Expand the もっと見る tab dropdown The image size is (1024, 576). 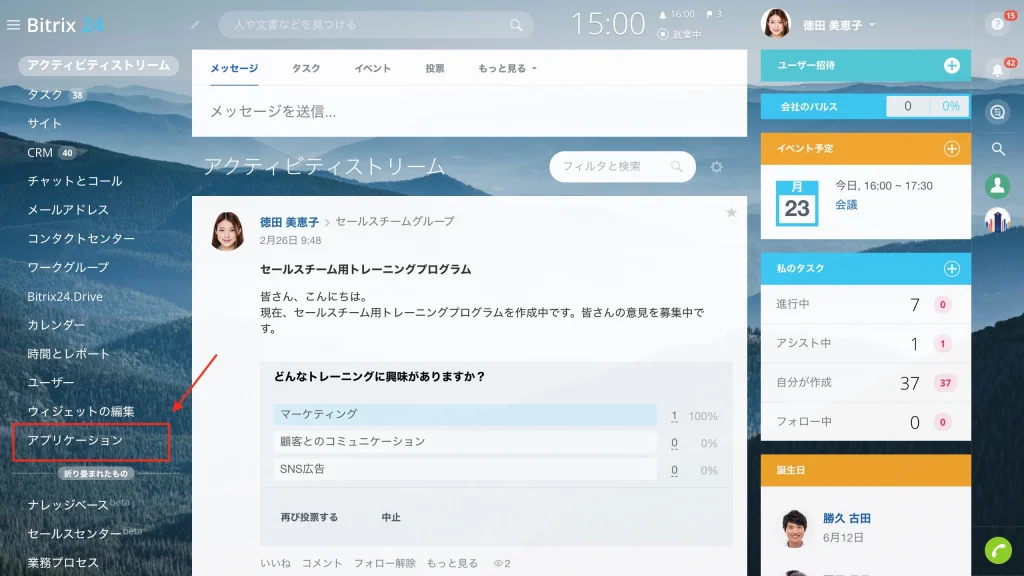(x=507, y=68)
